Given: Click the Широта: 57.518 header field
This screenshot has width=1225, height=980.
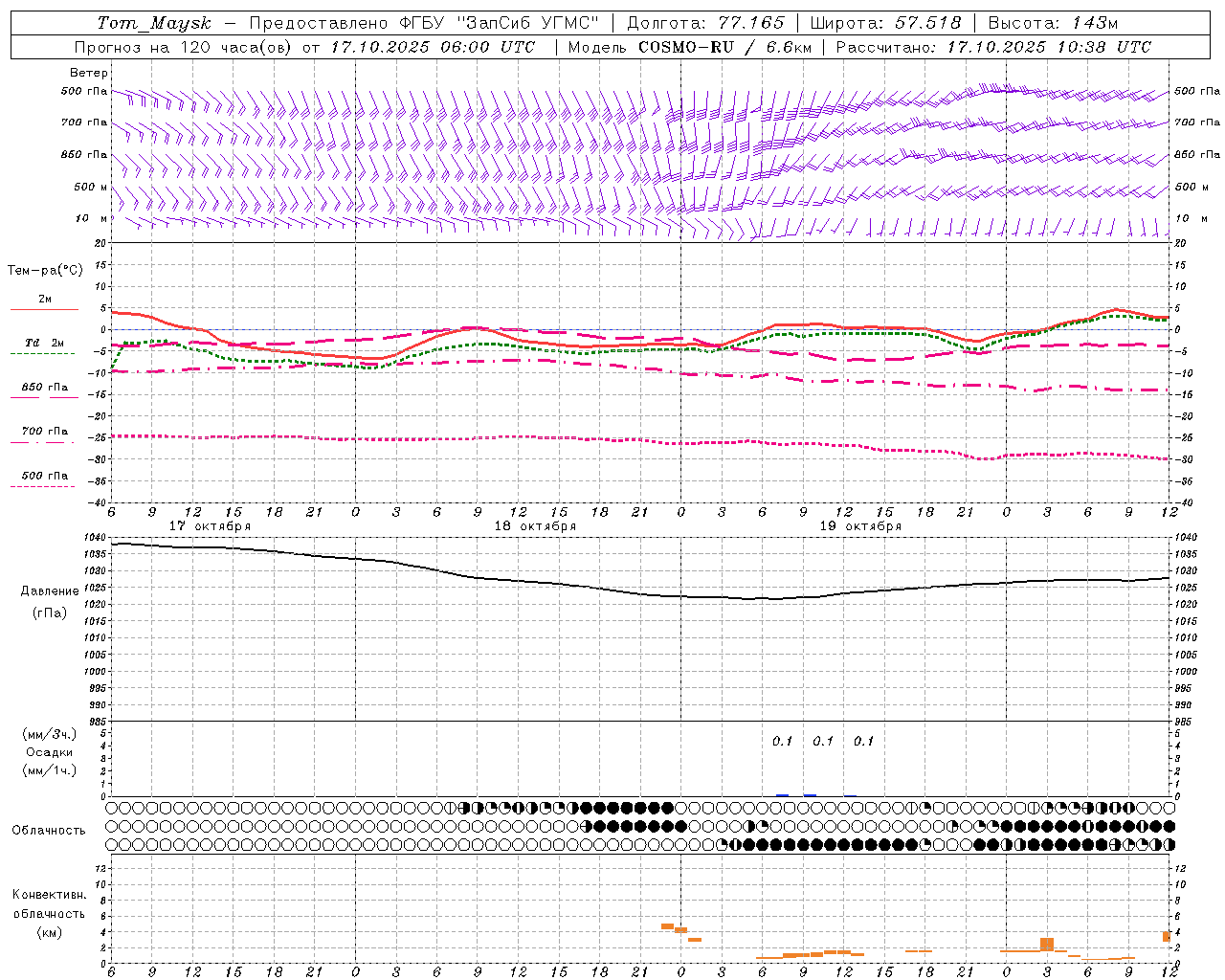Looking at the screenshot, I should tap(886, 23).
